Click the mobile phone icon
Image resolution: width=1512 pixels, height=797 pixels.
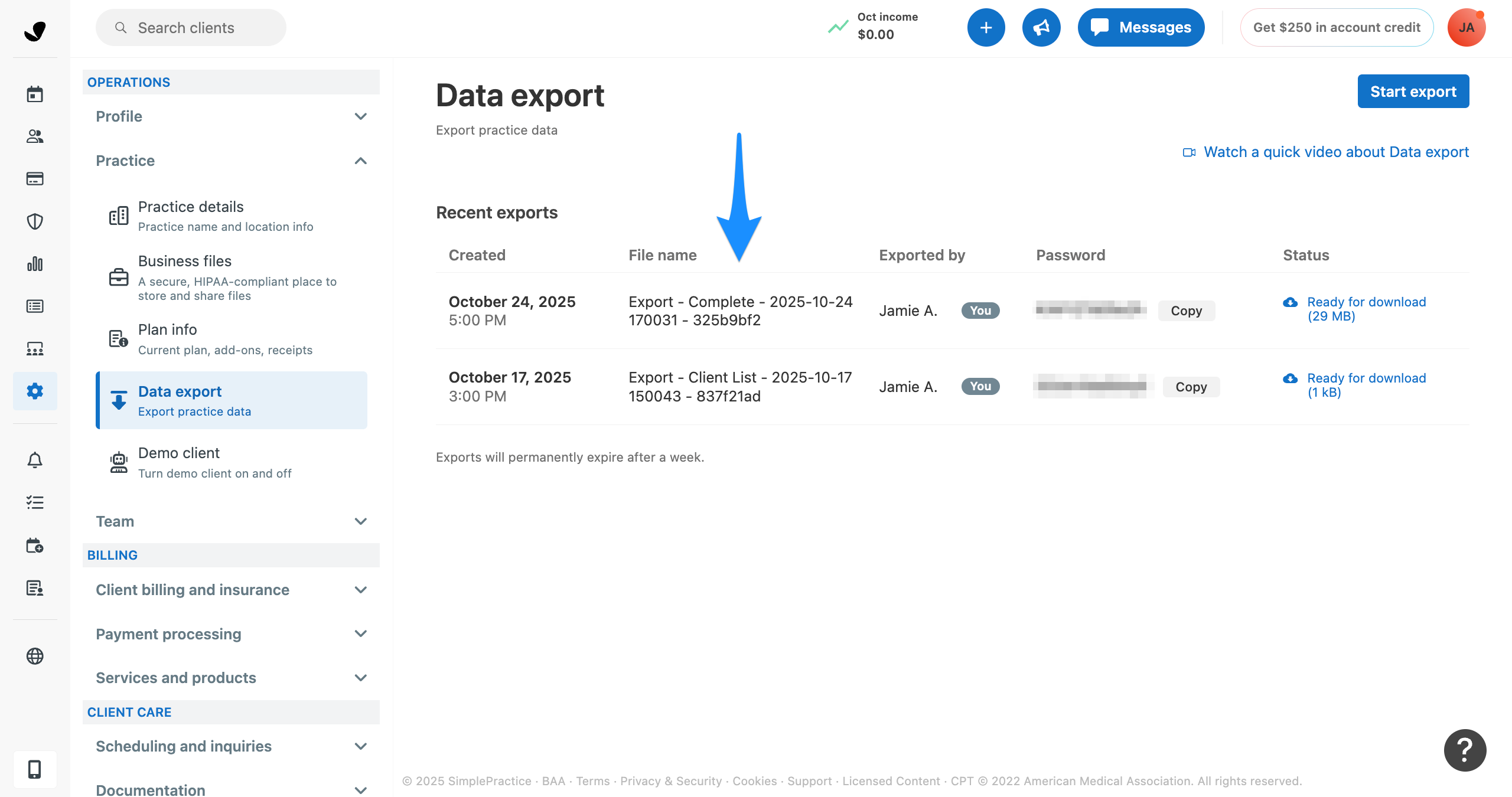coord(35,769)
